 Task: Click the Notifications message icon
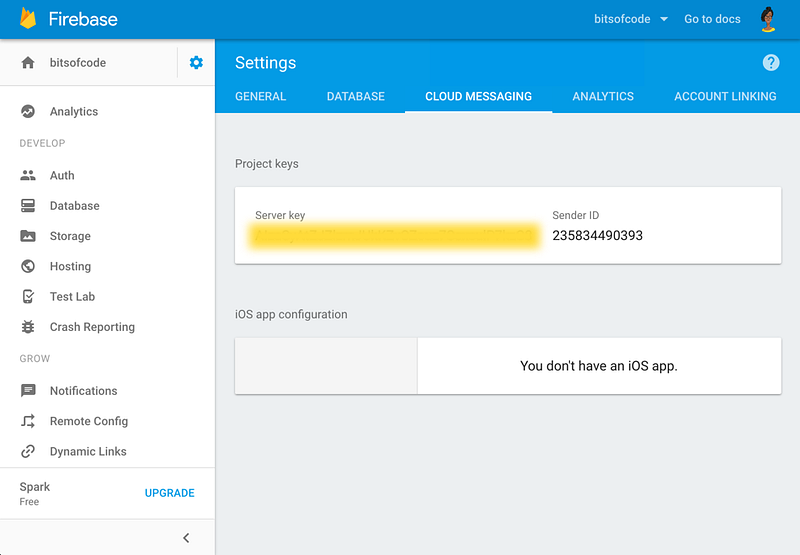click(28, 391)
